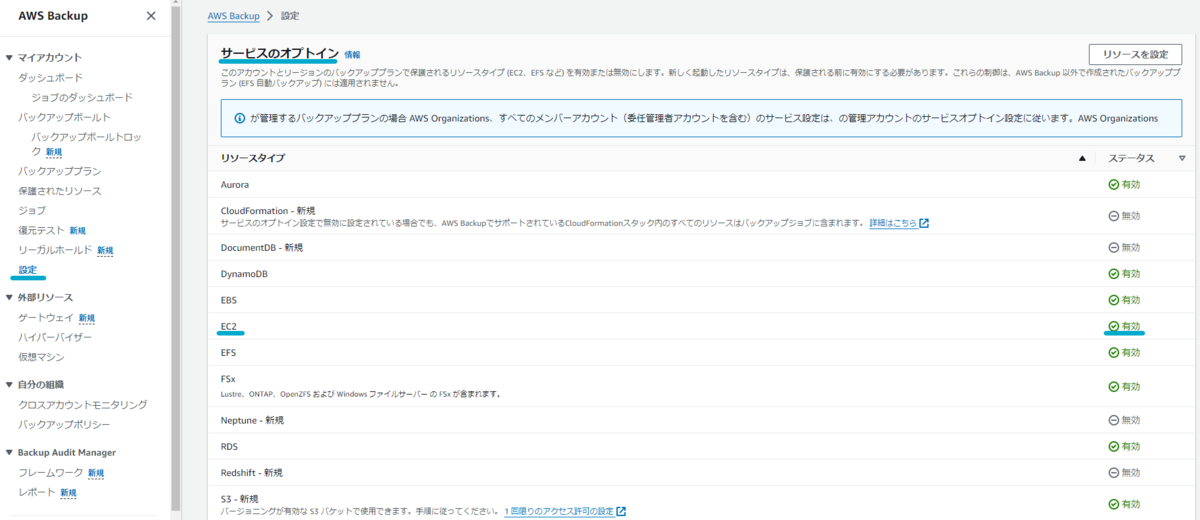Collapse the Backup Audit Manager section
The width and height of the screenshot is (1200, 520).
pos(9,452)
